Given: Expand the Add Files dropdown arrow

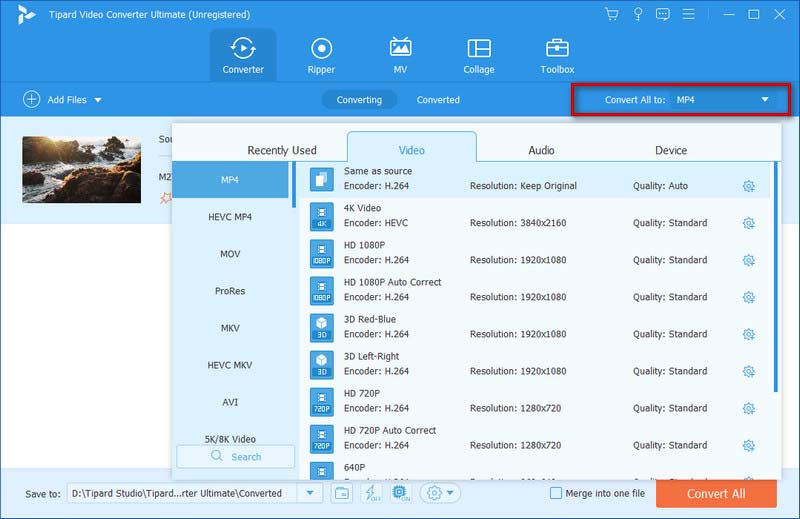Looking at the screenshot, I should [98, 100].
